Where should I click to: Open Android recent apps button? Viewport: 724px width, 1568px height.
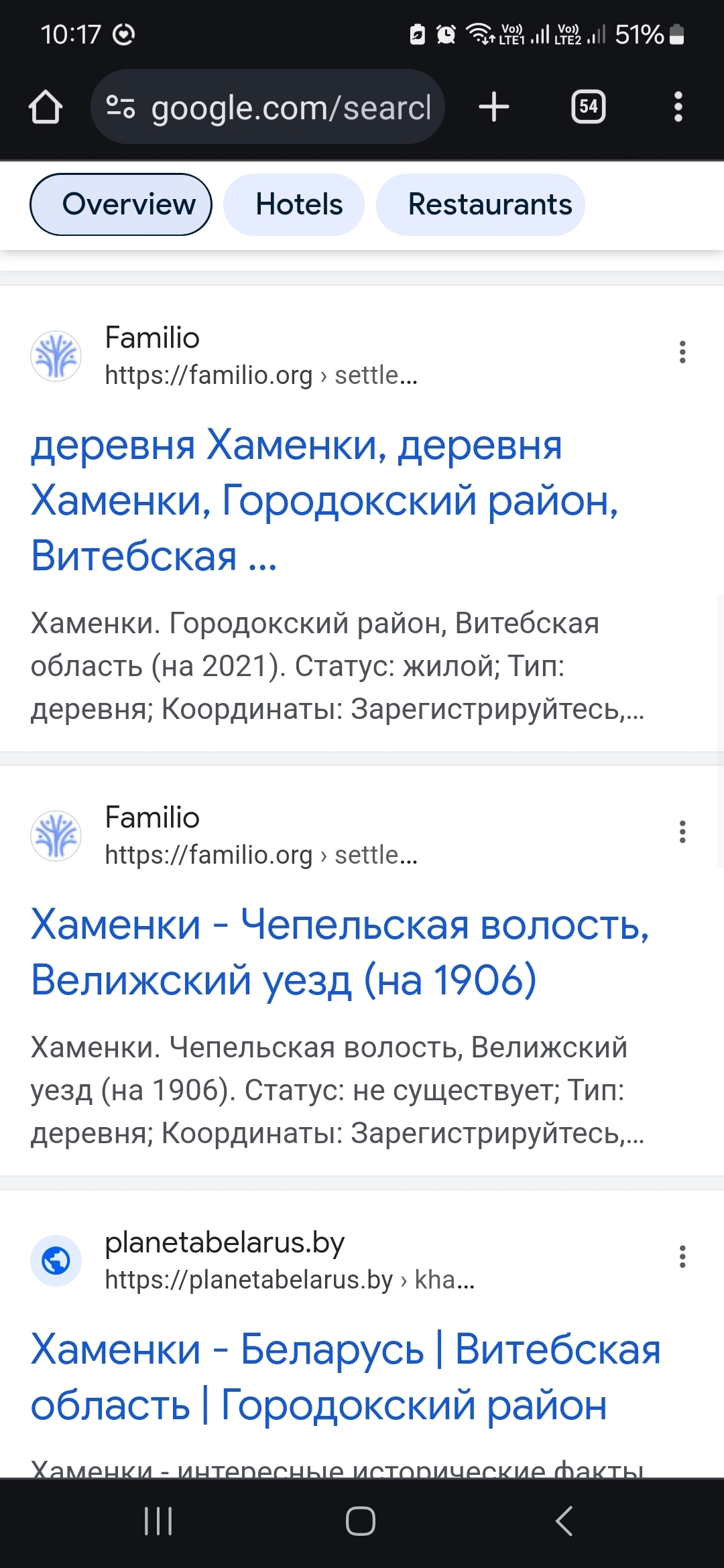tap(158, 1521)
